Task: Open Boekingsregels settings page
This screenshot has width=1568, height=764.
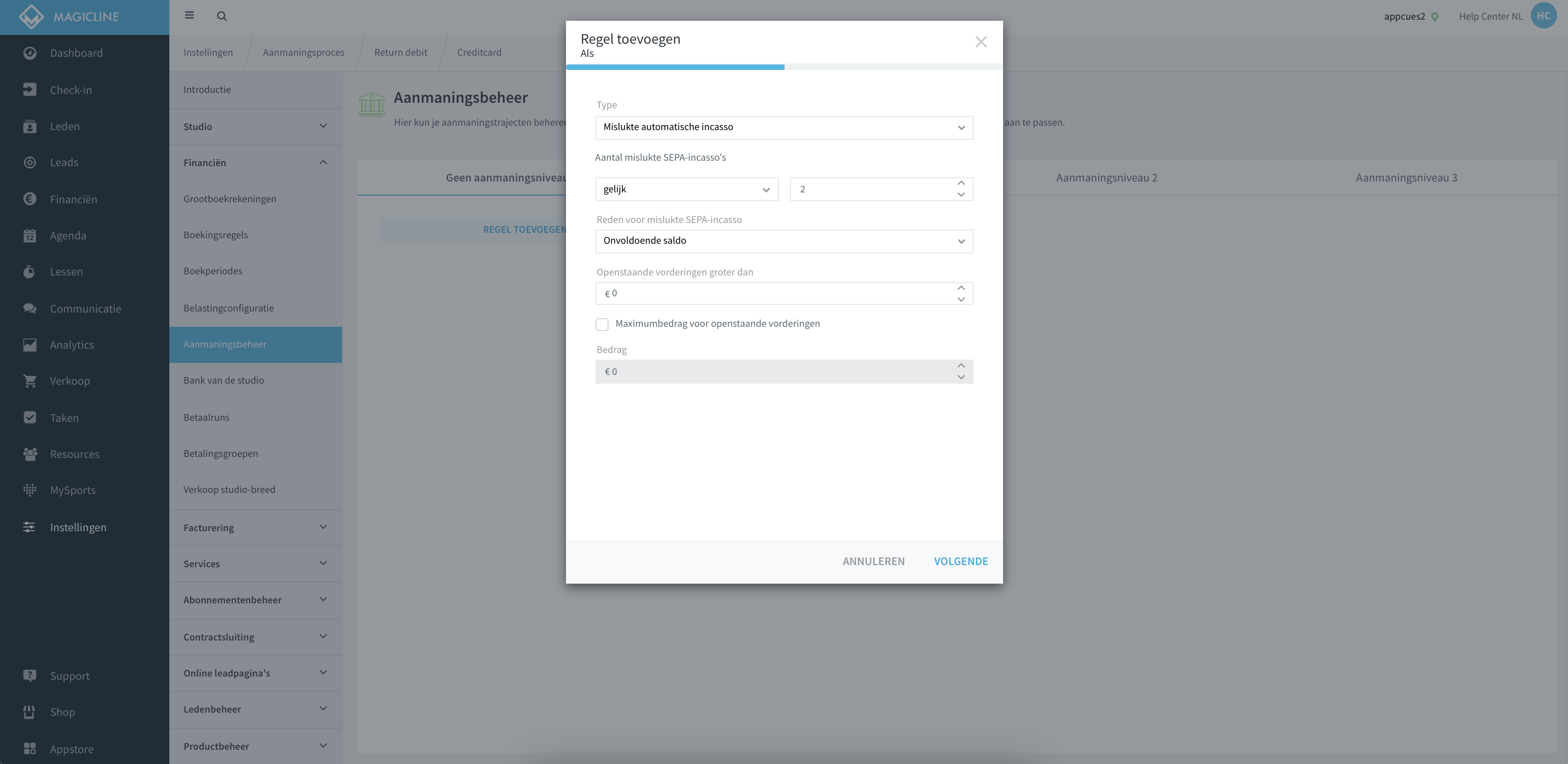Action: click(x=256, y=235)
